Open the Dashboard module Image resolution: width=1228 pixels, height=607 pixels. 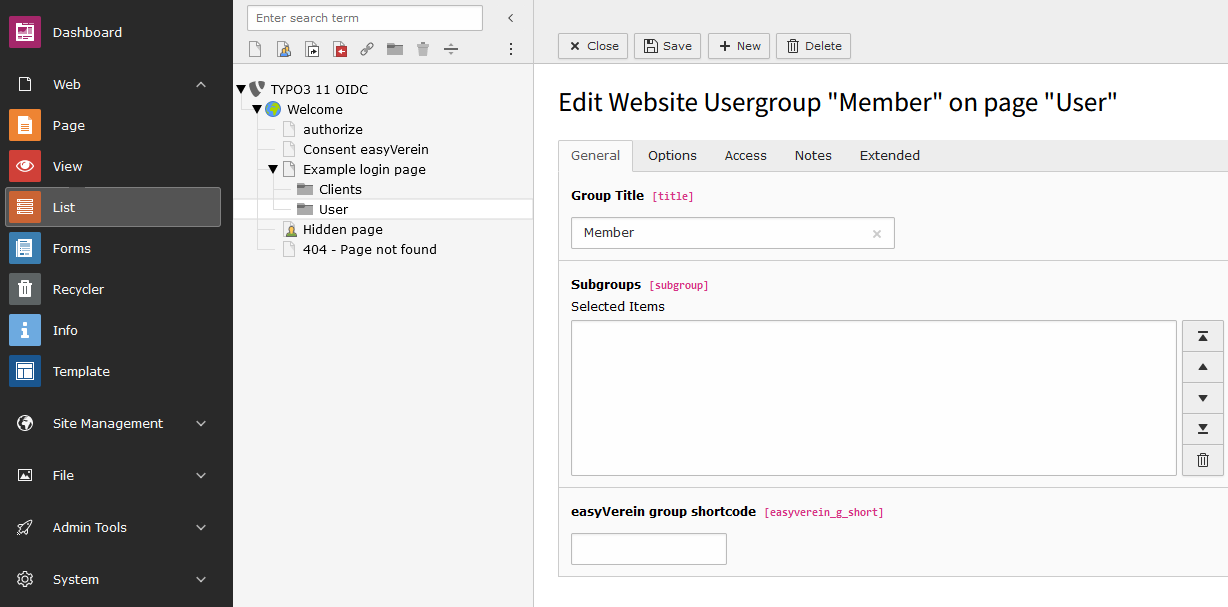tap(112, 32)
